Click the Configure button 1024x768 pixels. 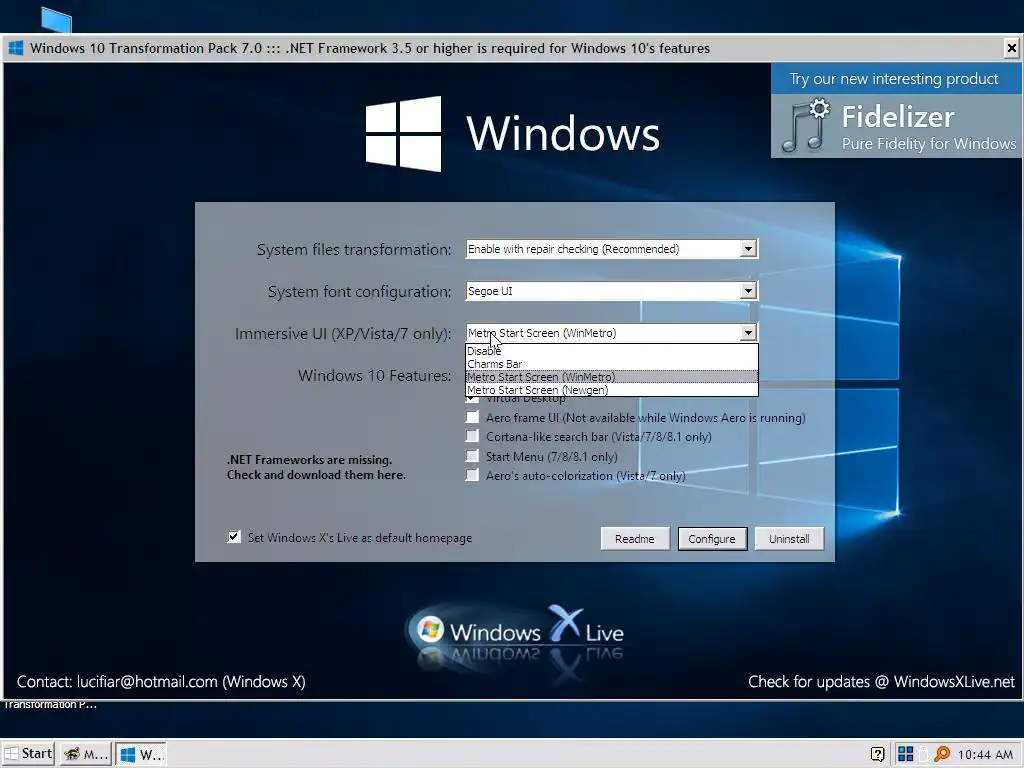coord(712,539)
